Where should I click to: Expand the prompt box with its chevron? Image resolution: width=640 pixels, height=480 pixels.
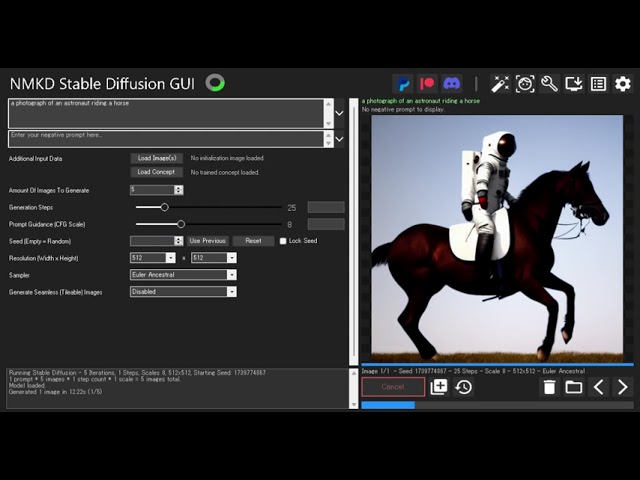point(339,113)
